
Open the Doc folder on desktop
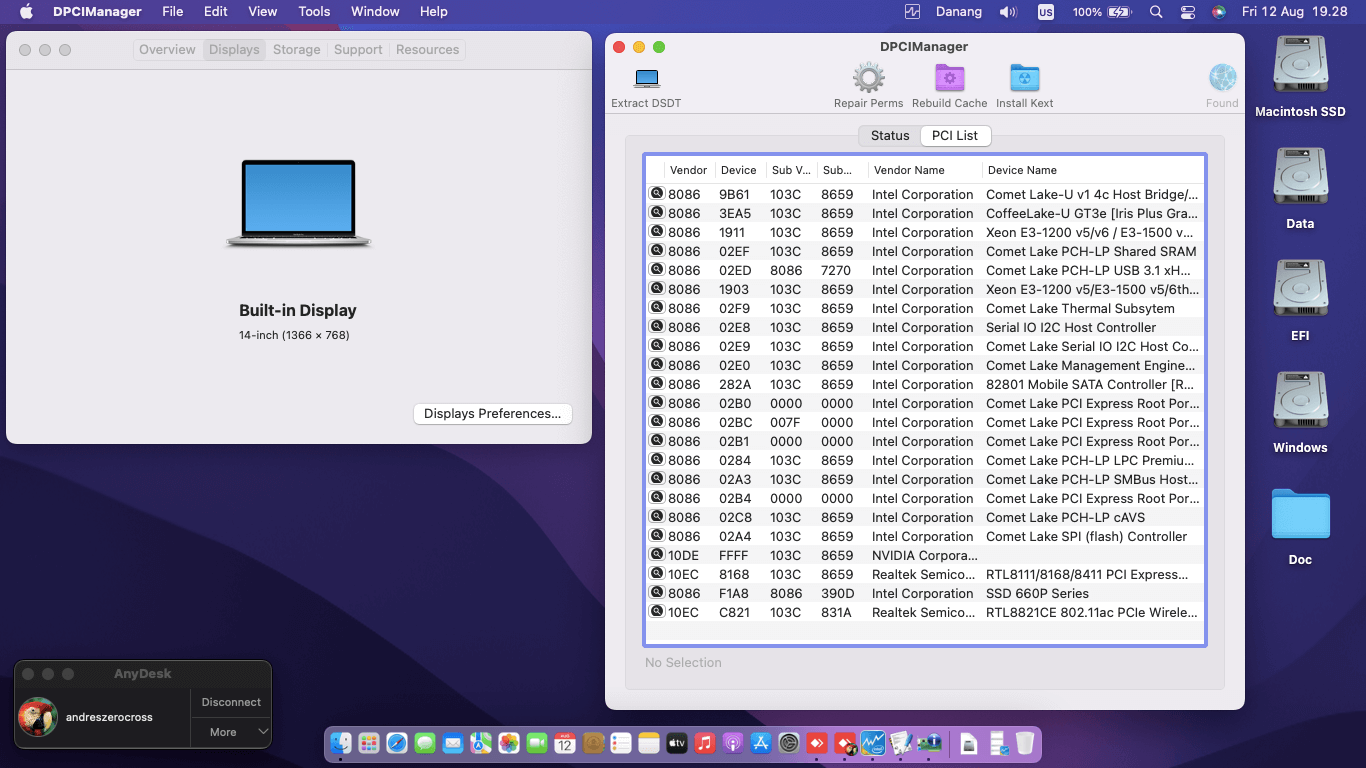click(1300, 514)
